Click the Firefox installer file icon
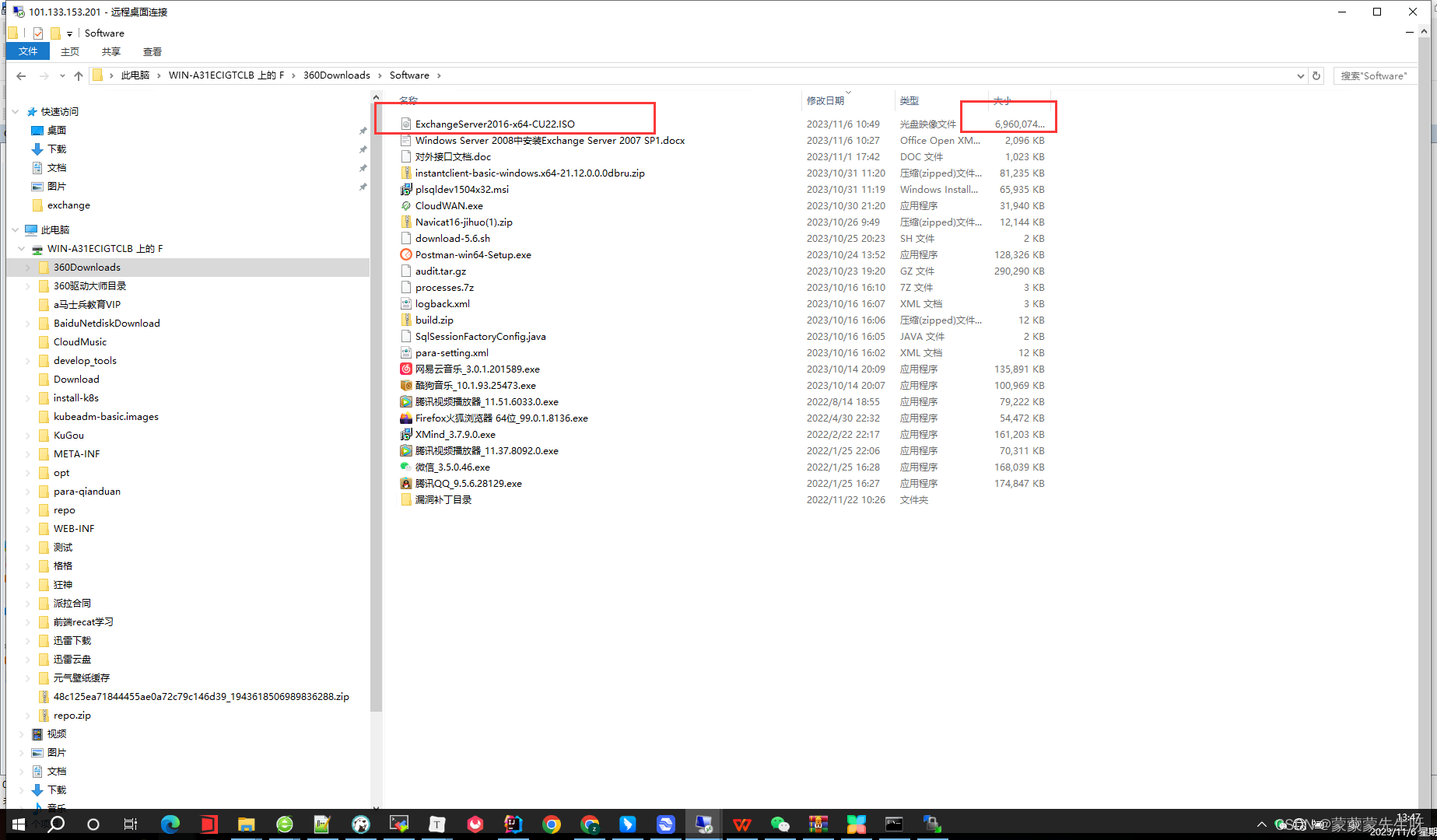The width and height of the screenshot is (1437, 840). [x=406, y=418]
